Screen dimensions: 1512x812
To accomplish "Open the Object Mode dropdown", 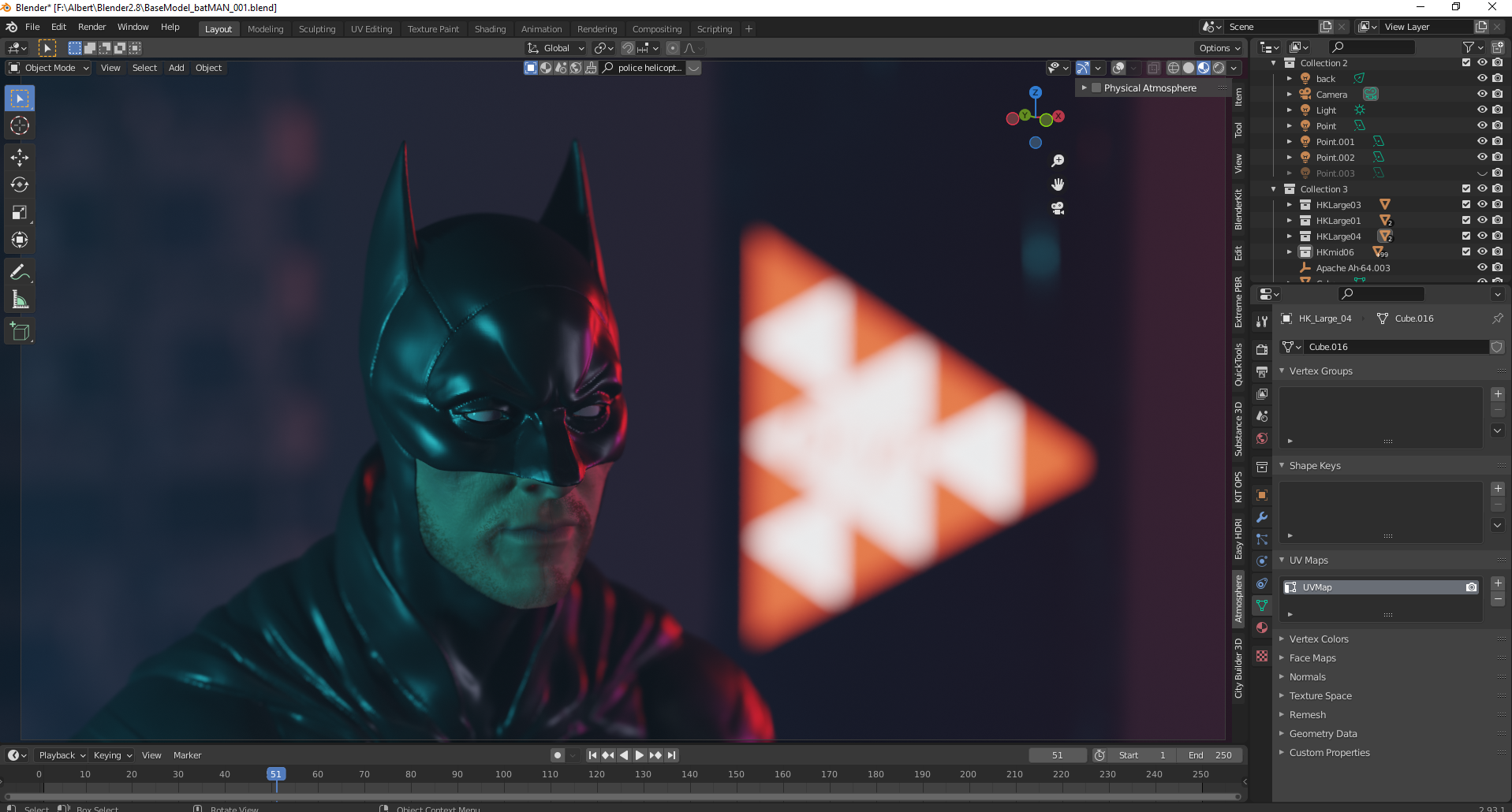I will [49, 68].
